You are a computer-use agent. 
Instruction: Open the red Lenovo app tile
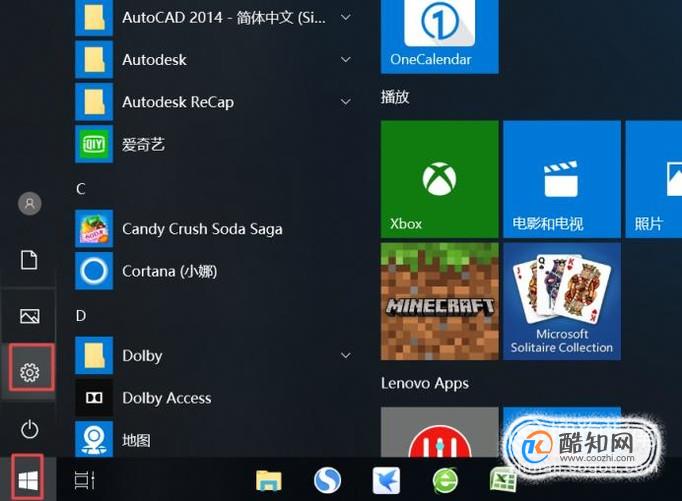click(x=440, y=432)
